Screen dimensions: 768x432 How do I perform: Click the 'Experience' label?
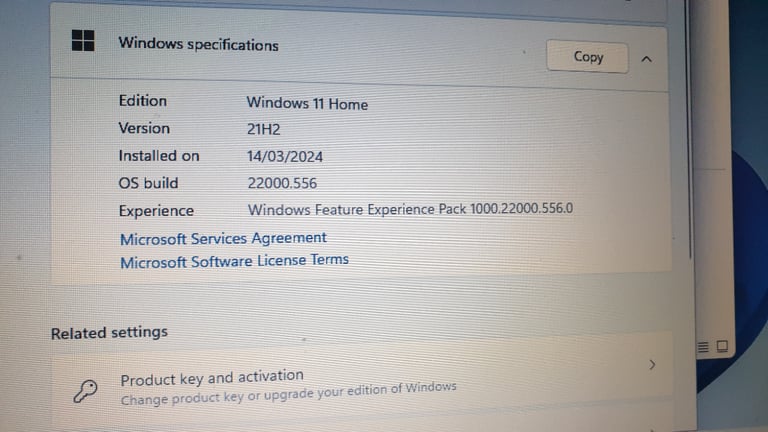click(x=156, y=211)
